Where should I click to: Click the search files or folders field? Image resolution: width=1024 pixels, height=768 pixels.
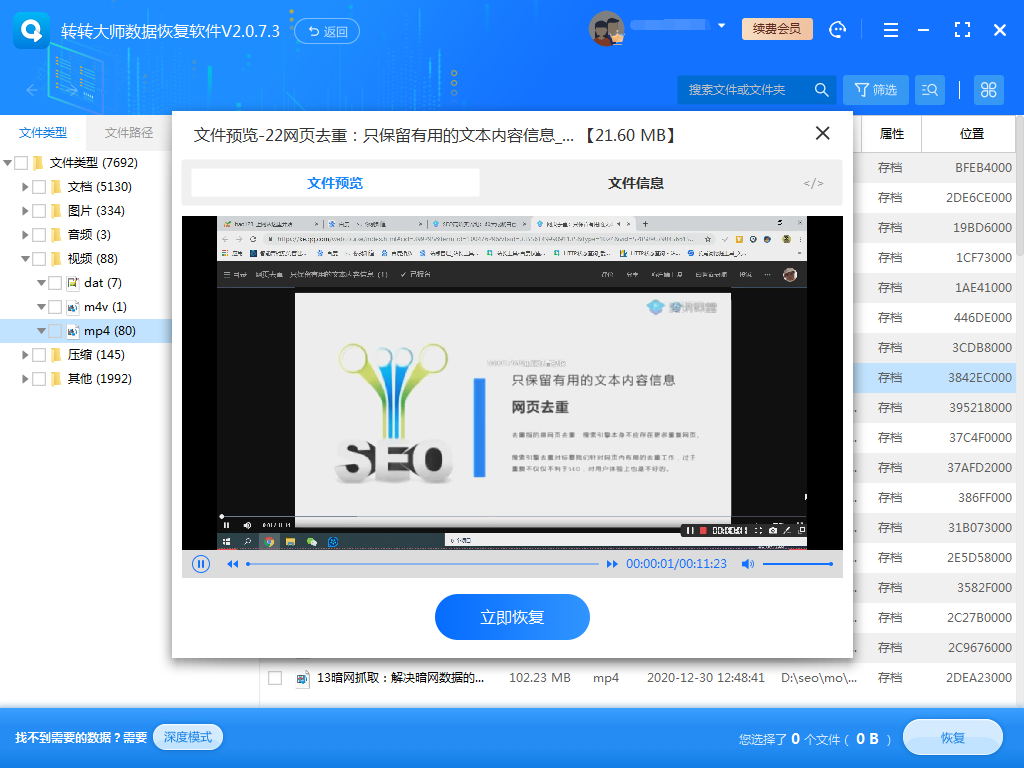(746, 89)
